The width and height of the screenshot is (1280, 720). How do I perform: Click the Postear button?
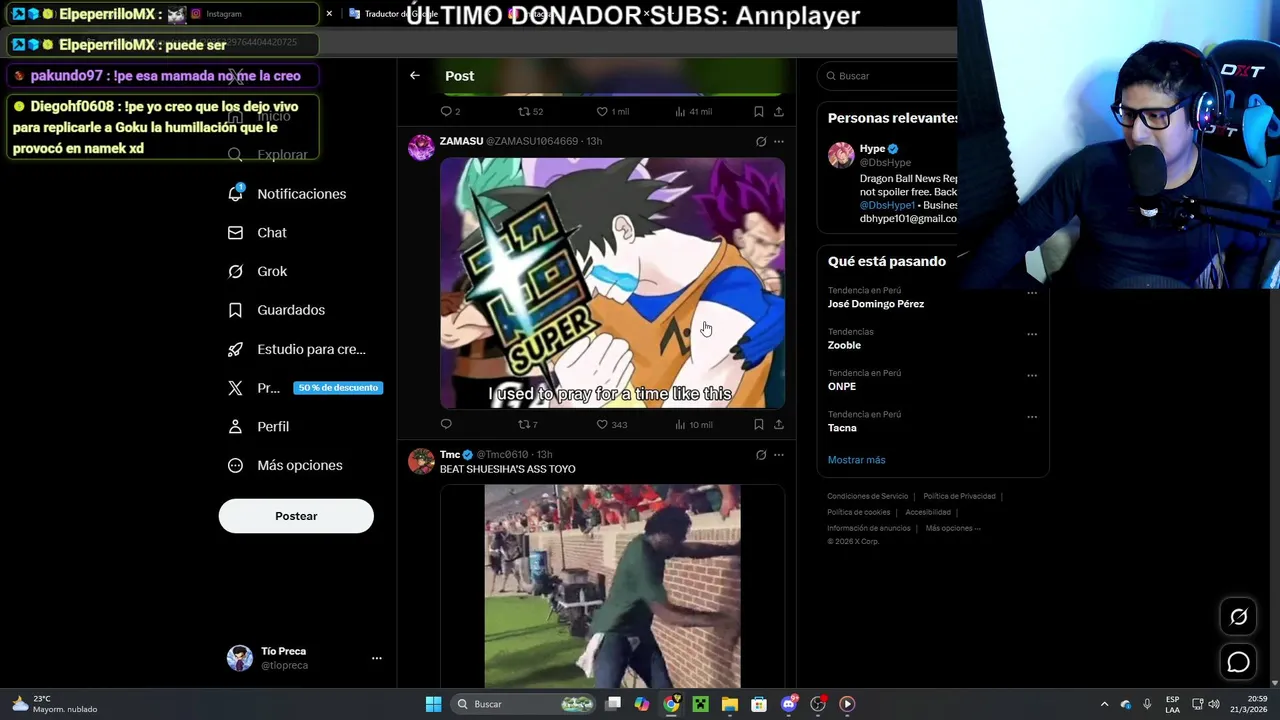tap(296, 516)
